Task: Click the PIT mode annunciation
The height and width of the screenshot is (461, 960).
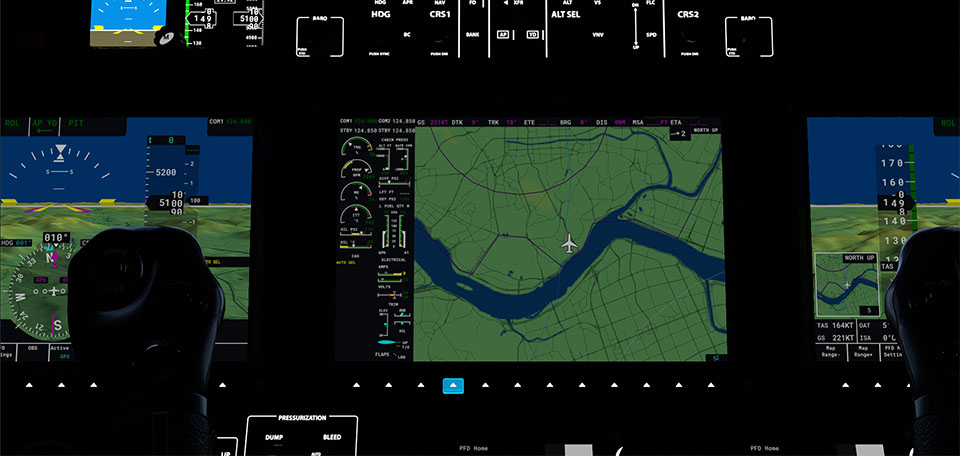Action: (76, 122)
